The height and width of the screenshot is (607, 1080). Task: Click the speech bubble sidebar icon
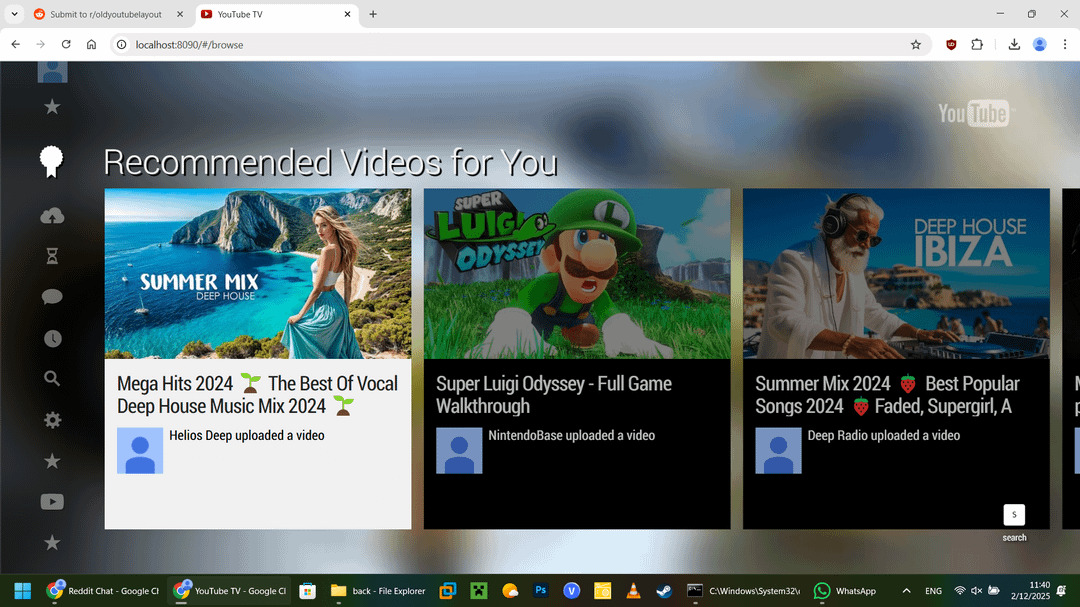pyautogui.click(x=52, y=297)
